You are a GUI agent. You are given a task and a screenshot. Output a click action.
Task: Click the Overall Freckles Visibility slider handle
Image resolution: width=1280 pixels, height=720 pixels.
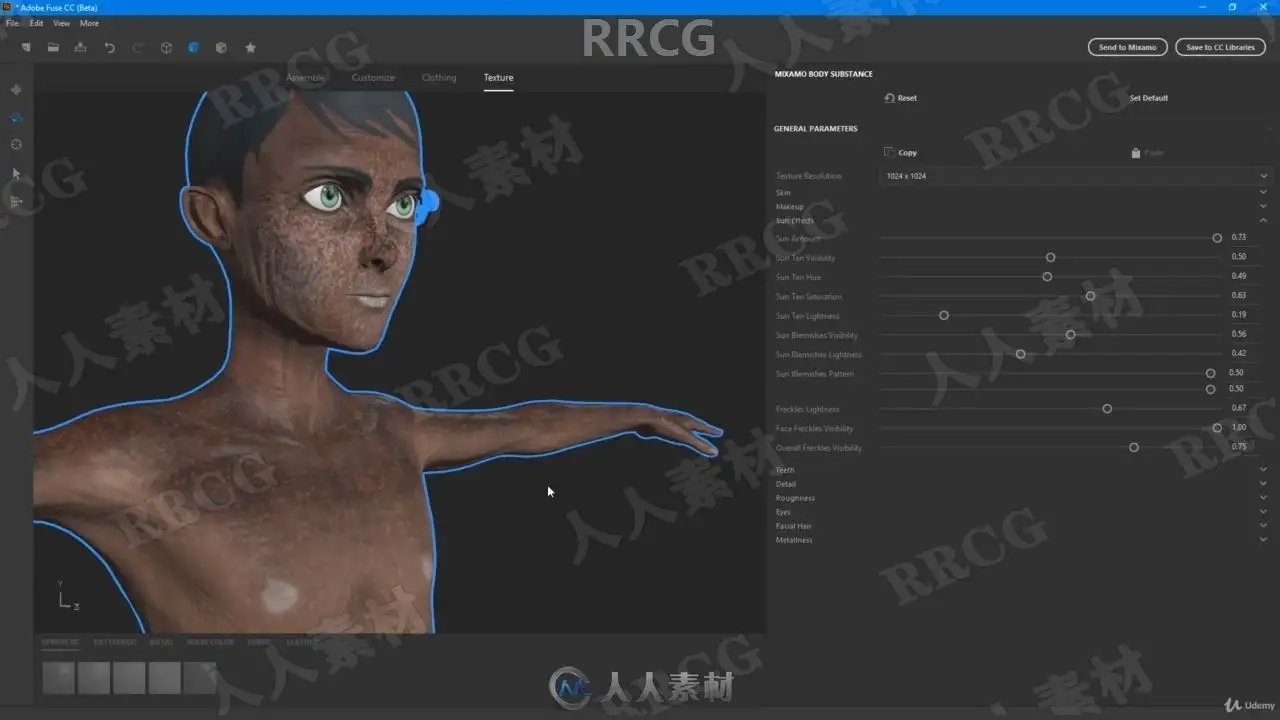pos(1134,447)
